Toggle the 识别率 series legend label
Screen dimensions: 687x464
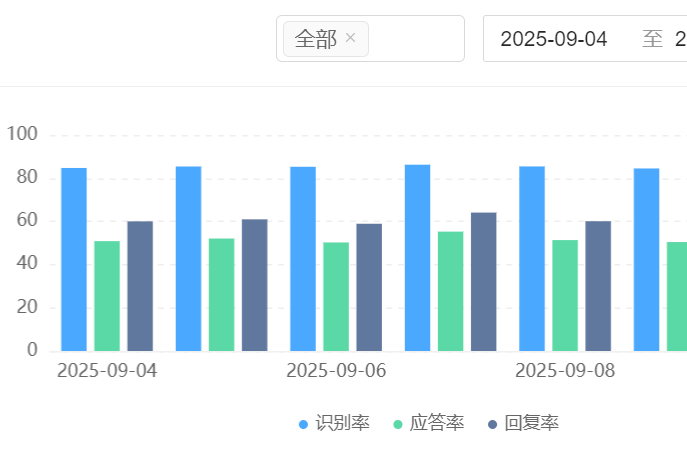coord(343,423)
